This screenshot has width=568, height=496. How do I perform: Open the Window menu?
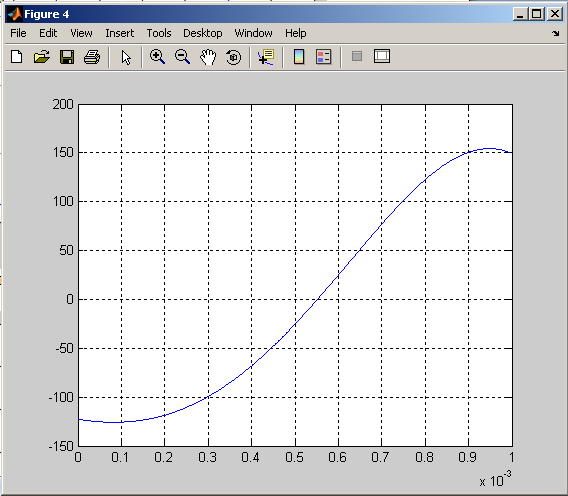click(253, 33)
